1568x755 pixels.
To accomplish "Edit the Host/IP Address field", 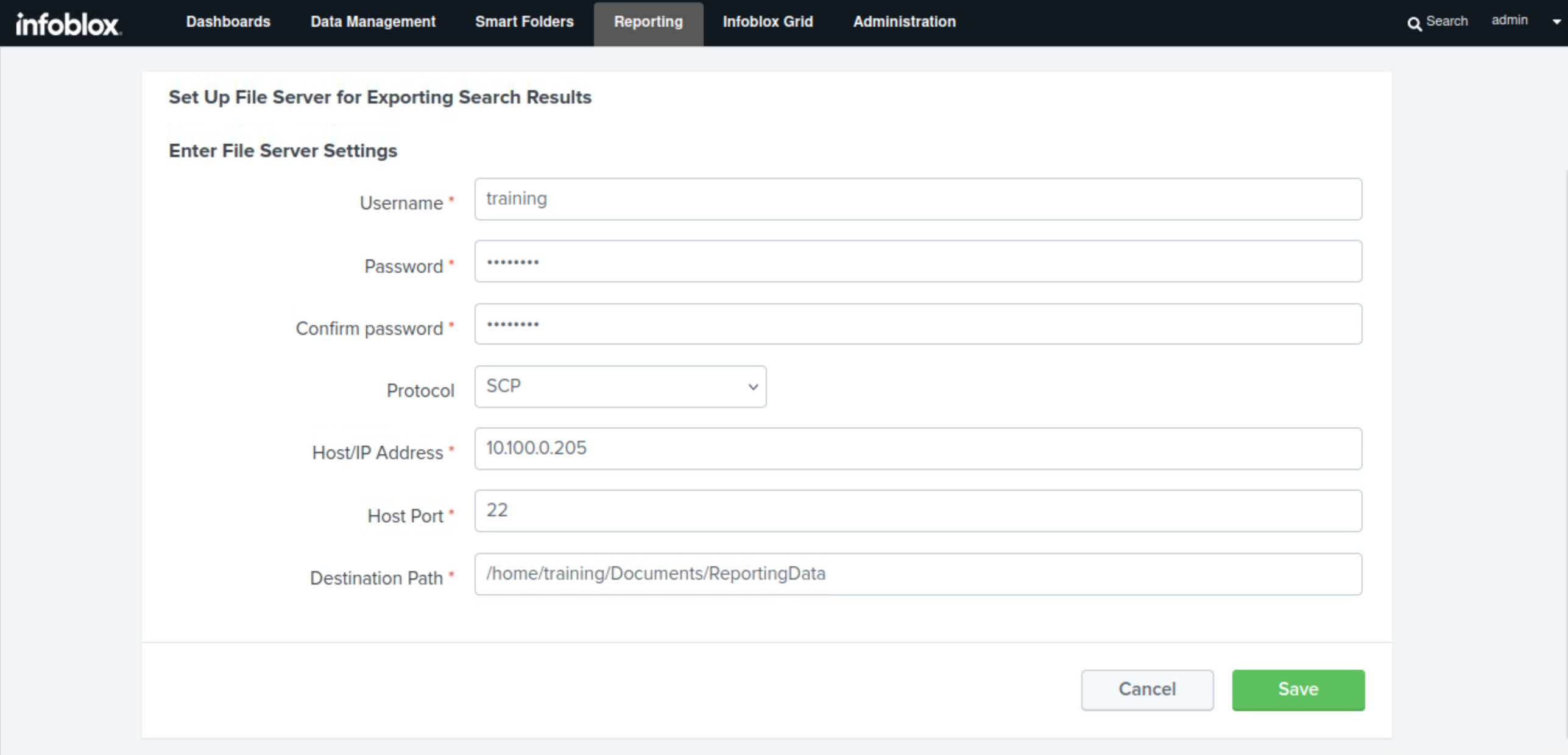I will pos(917,449).
